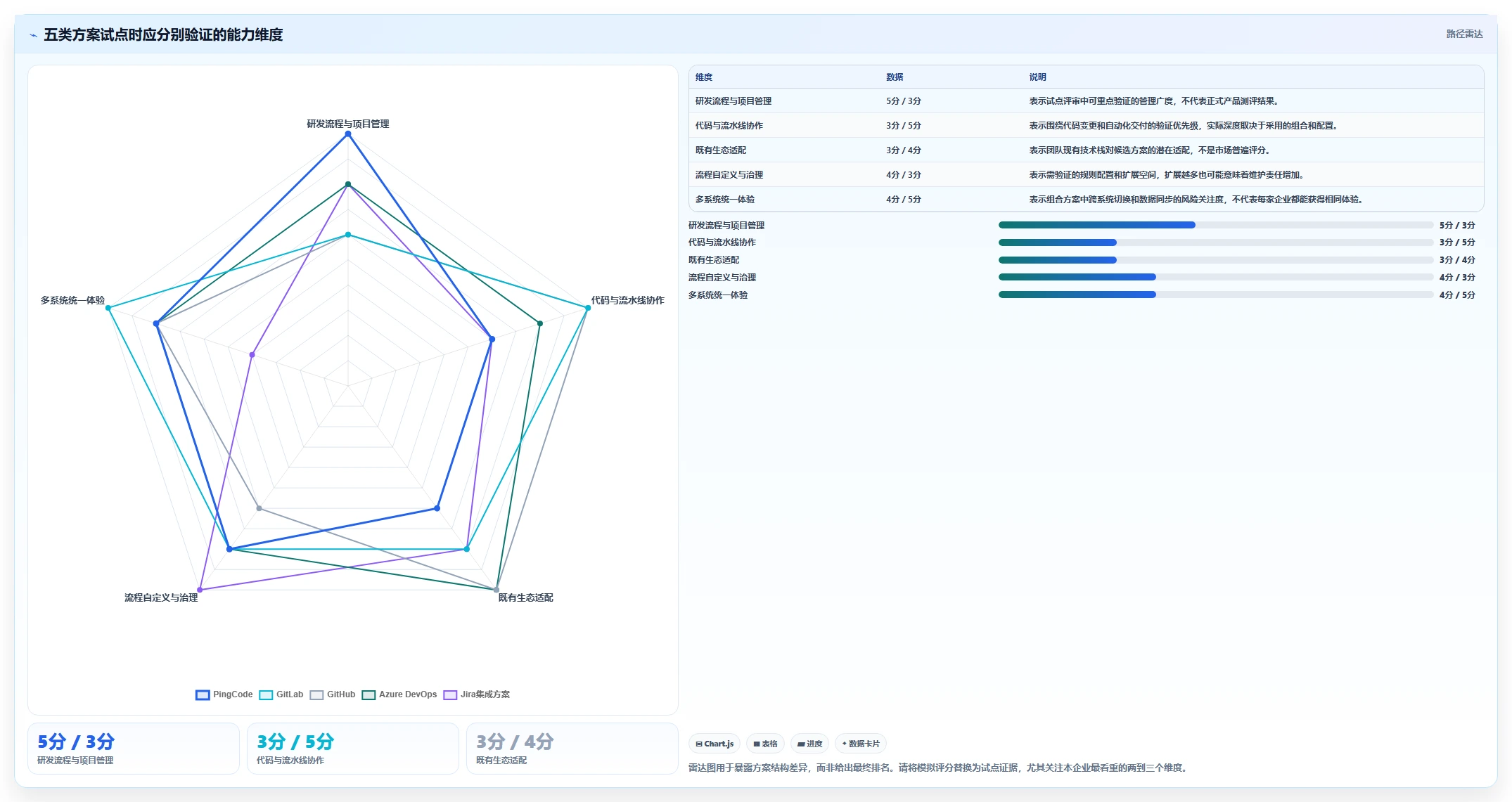Click the 4分 / 3分 value beside 流程自定义与治理 bar
Image resolution: width=1512 pixels, height=802 pixels.
1457,278
